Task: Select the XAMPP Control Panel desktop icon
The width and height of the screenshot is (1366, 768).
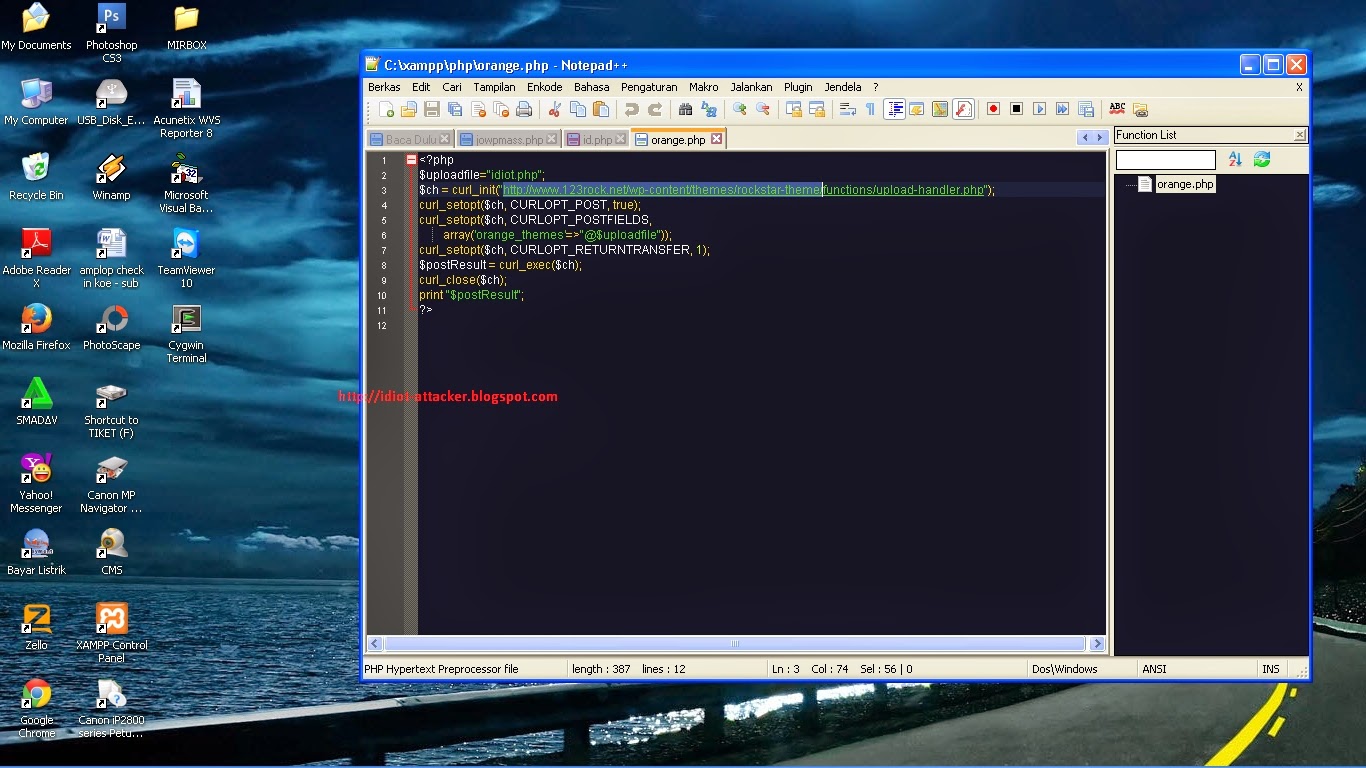Action: 112,633
